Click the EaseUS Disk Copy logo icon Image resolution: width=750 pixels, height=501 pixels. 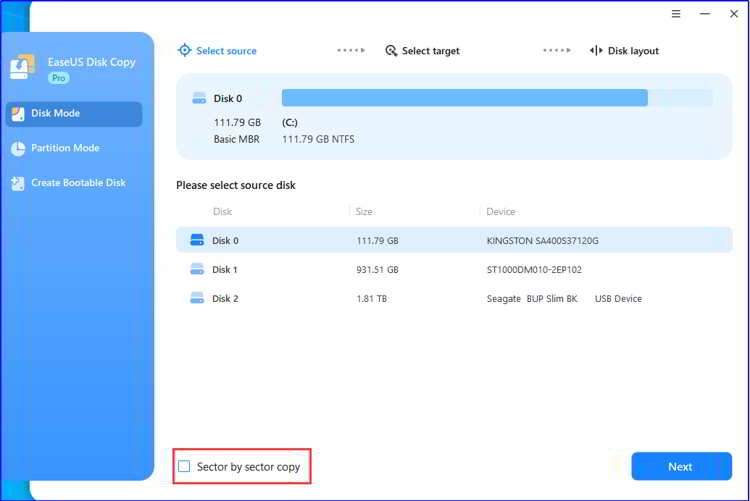[22, 68]
